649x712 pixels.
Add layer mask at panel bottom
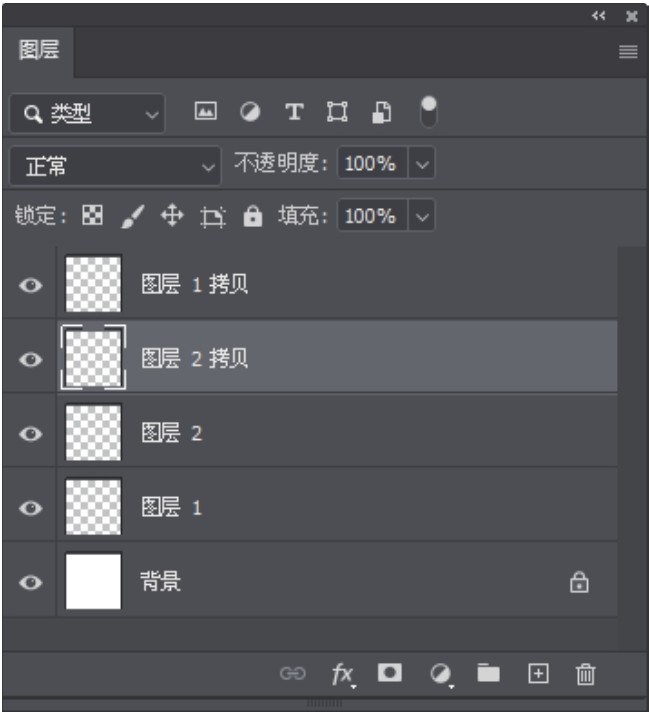pos(390,672)
